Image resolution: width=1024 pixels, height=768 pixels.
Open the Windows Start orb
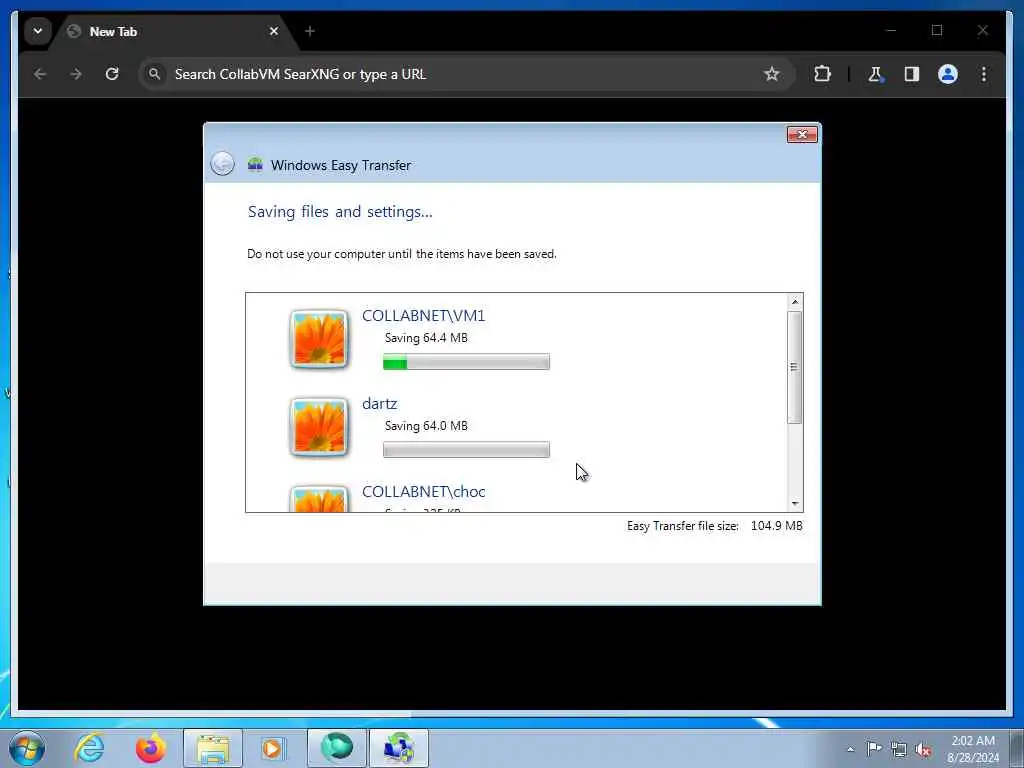(27, 748)
